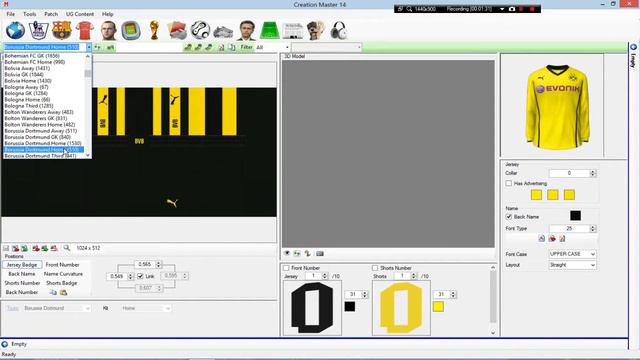
Task: Enable the Shorts Number checkbox
Action: click(x=375, y=268)
